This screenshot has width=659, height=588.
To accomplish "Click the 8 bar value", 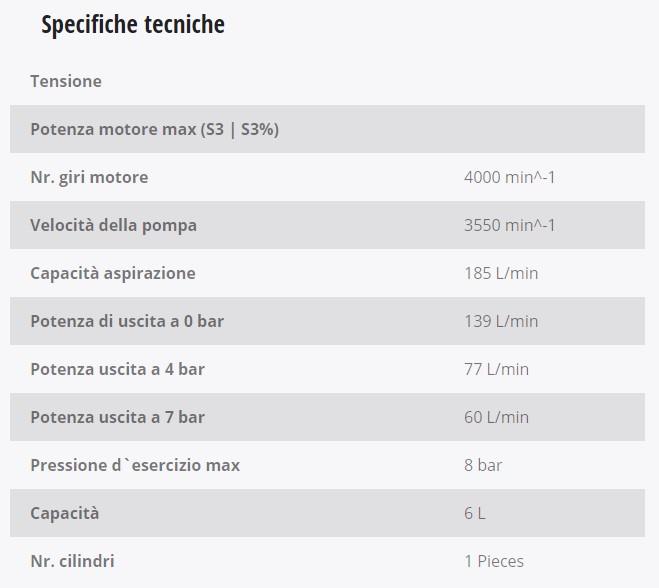I will [x=483, y=465].
